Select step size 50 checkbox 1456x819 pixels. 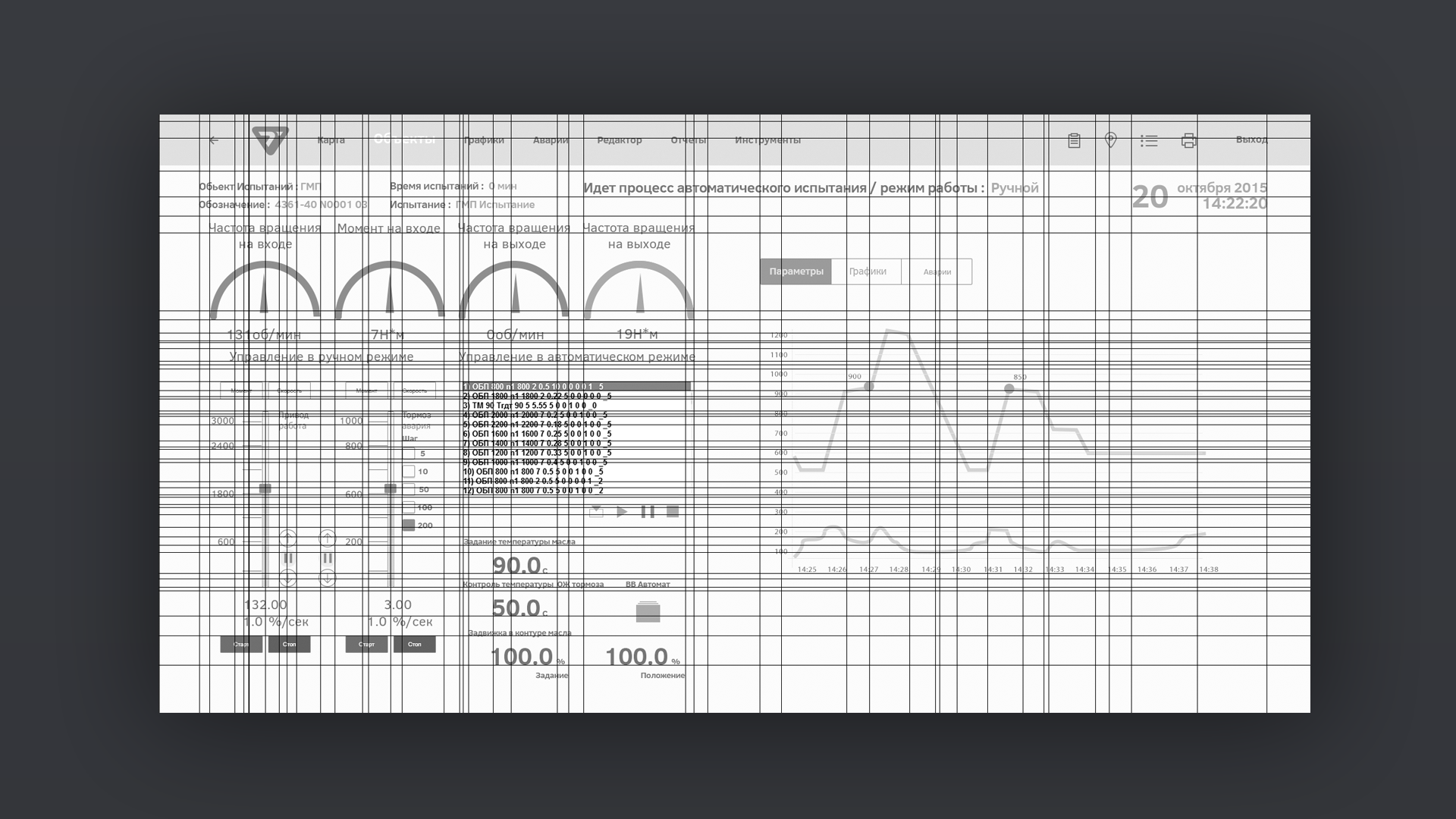click(409, 489)
